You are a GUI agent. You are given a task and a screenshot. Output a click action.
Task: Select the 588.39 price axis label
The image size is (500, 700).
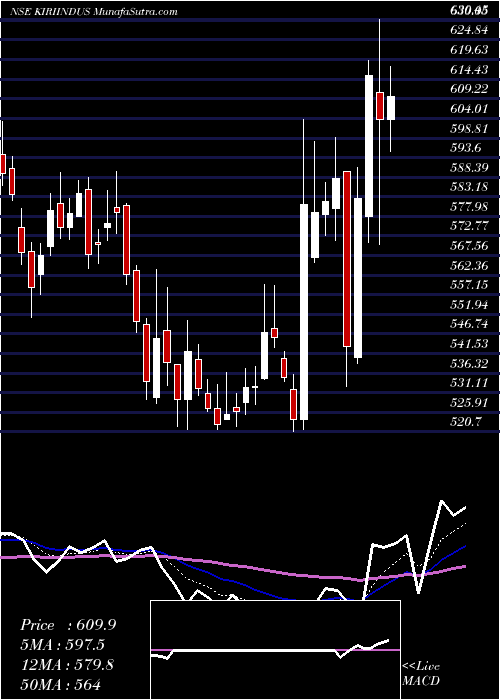tap(469, 167)
